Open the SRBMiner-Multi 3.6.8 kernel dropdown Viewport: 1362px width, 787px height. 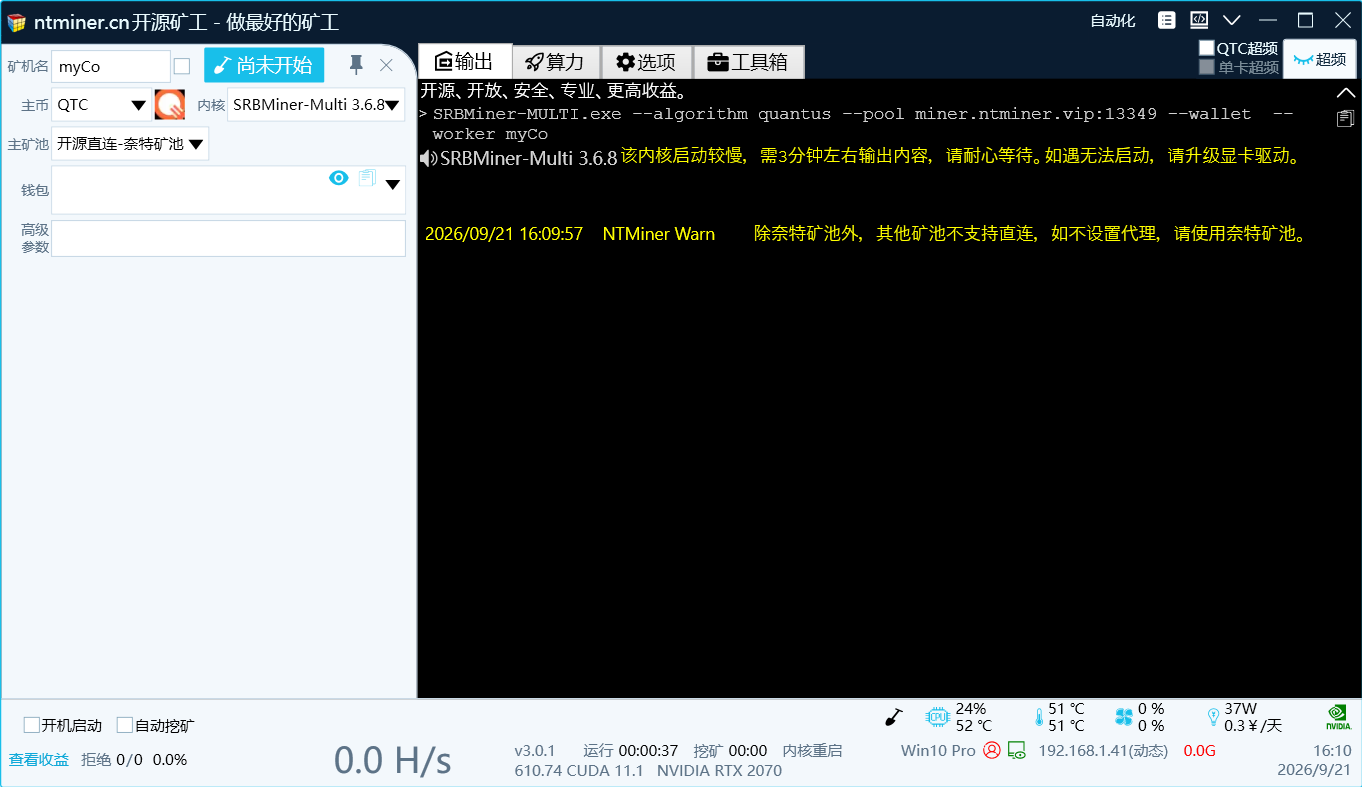coord(316,104)
